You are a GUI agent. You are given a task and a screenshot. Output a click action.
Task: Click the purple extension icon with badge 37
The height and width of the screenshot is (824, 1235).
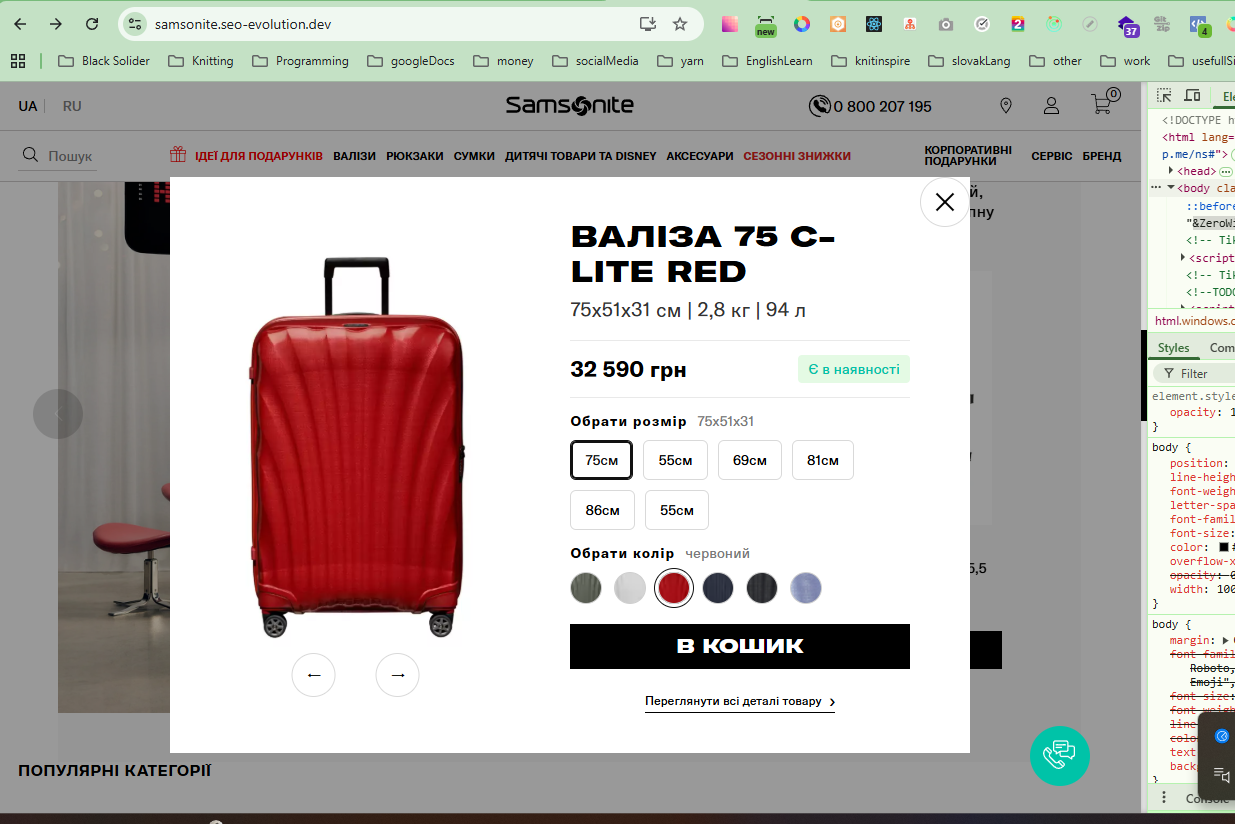point(1127,25)
